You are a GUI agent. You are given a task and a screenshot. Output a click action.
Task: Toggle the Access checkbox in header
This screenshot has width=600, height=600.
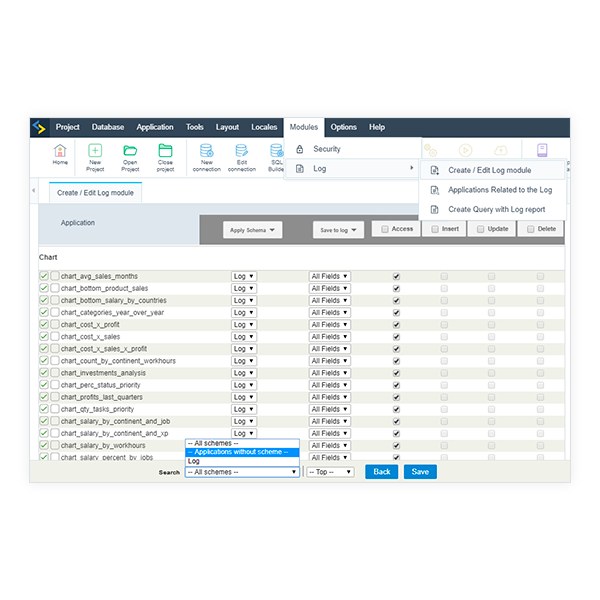point(386,229)
